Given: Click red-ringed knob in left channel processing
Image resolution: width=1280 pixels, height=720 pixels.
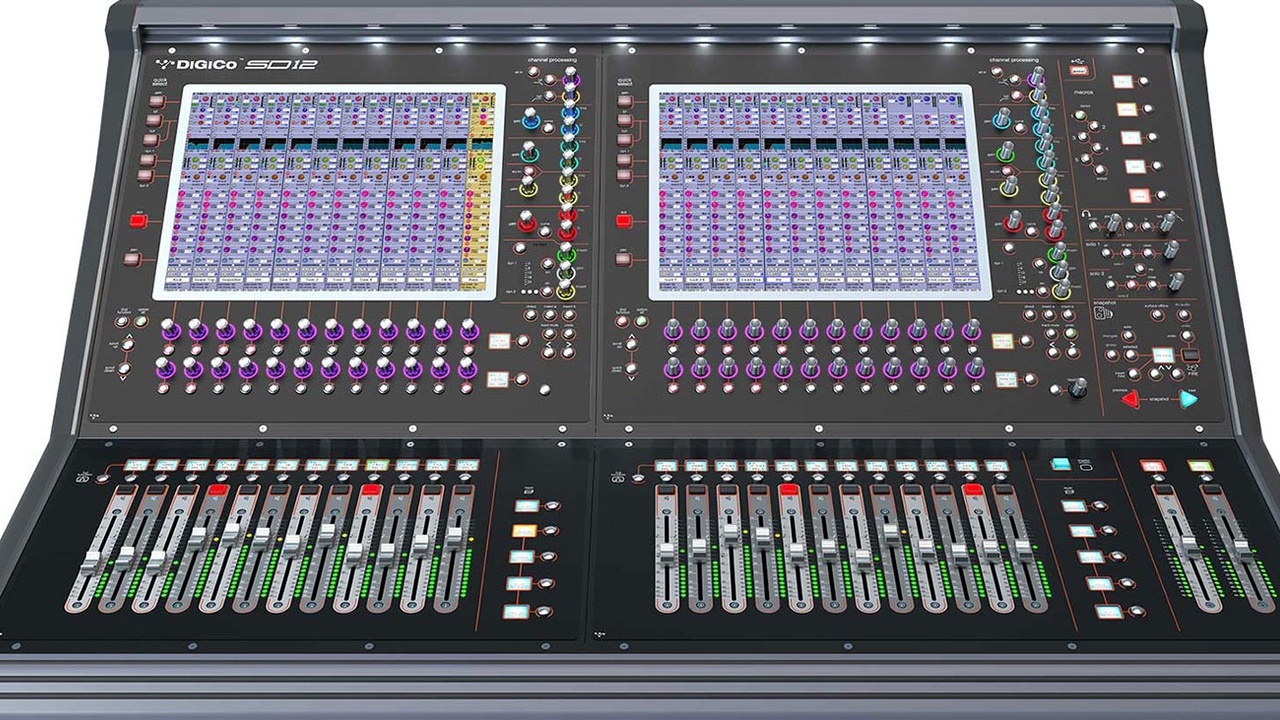Looking at the screenshot, I should pos(526,222).
